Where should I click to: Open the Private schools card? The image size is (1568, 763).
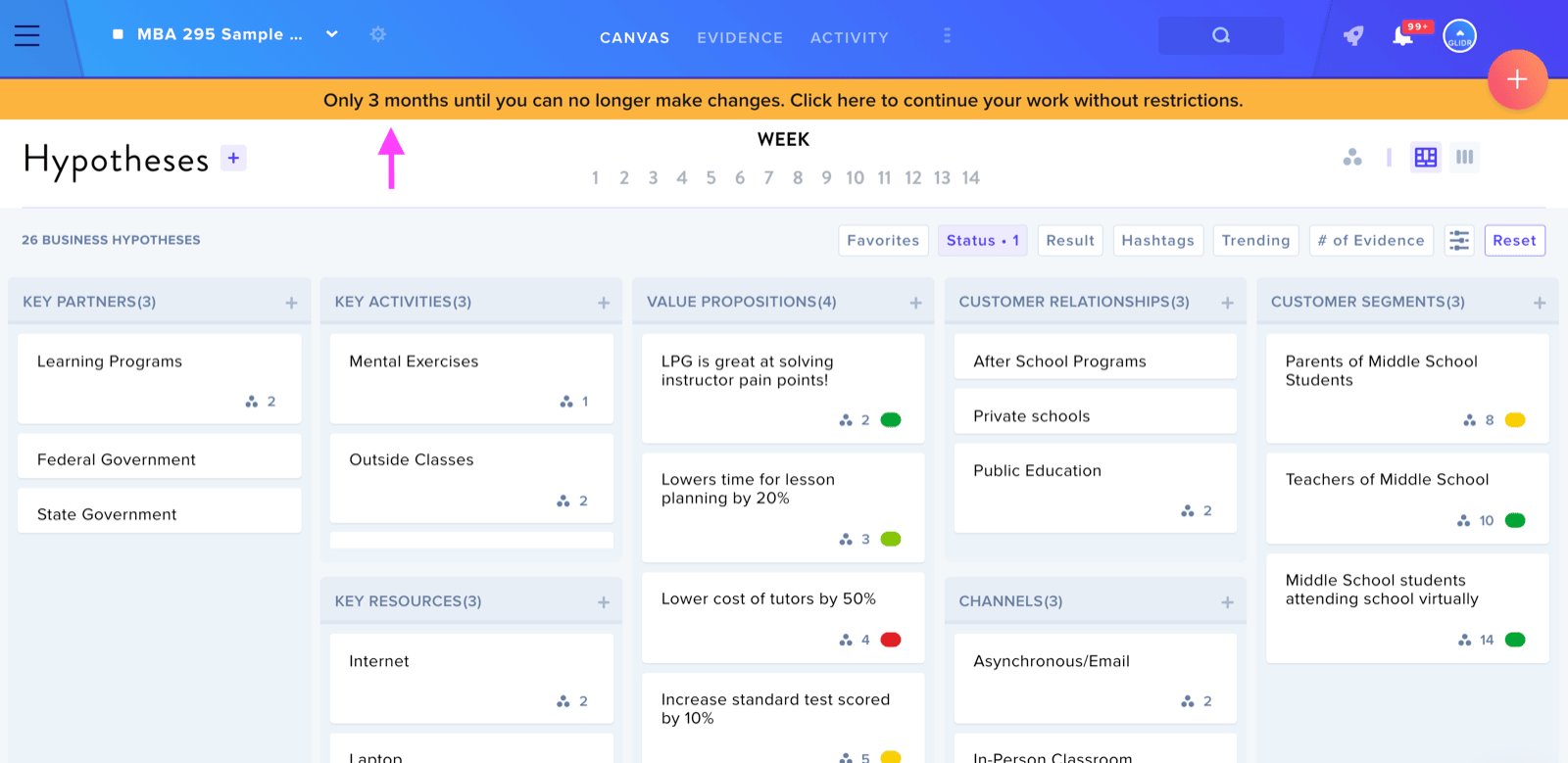[x=1096, y=411]
